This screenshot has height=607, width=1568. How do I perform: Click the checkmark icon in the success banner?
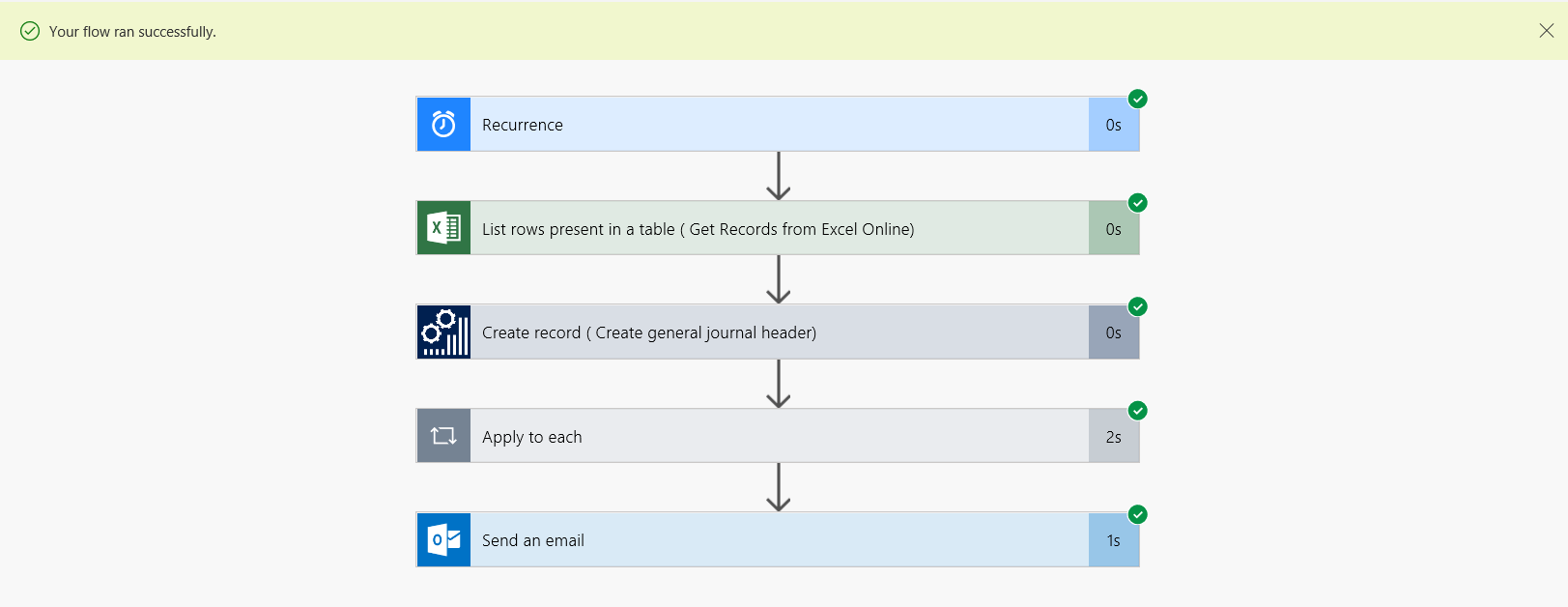tap(29, 31)
